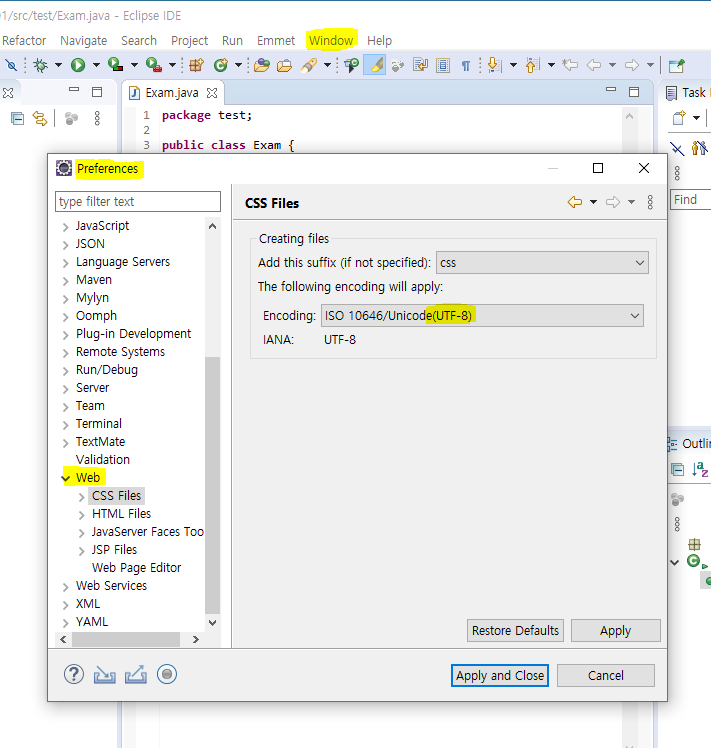Select the Exam.java editor tab
Viewport: 711px width, 748px height.
tap(172, 93)
